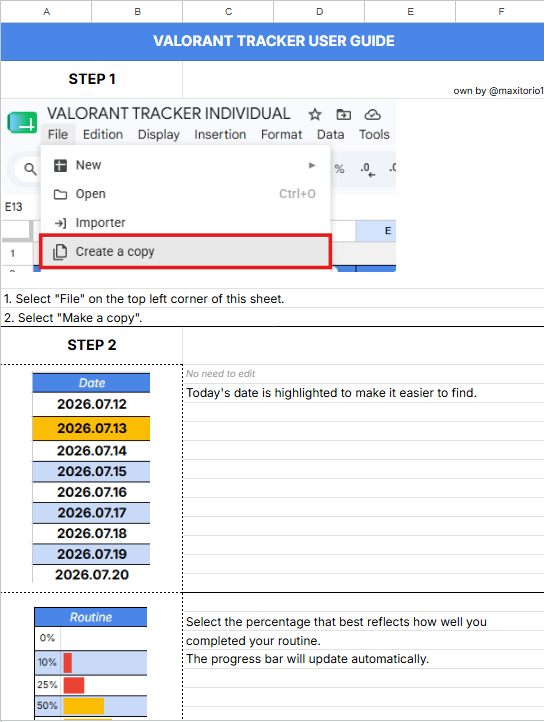Click the date 2026.07.18
The height and width of the screenshot is (722, 544).
click(x=91, y=533)
